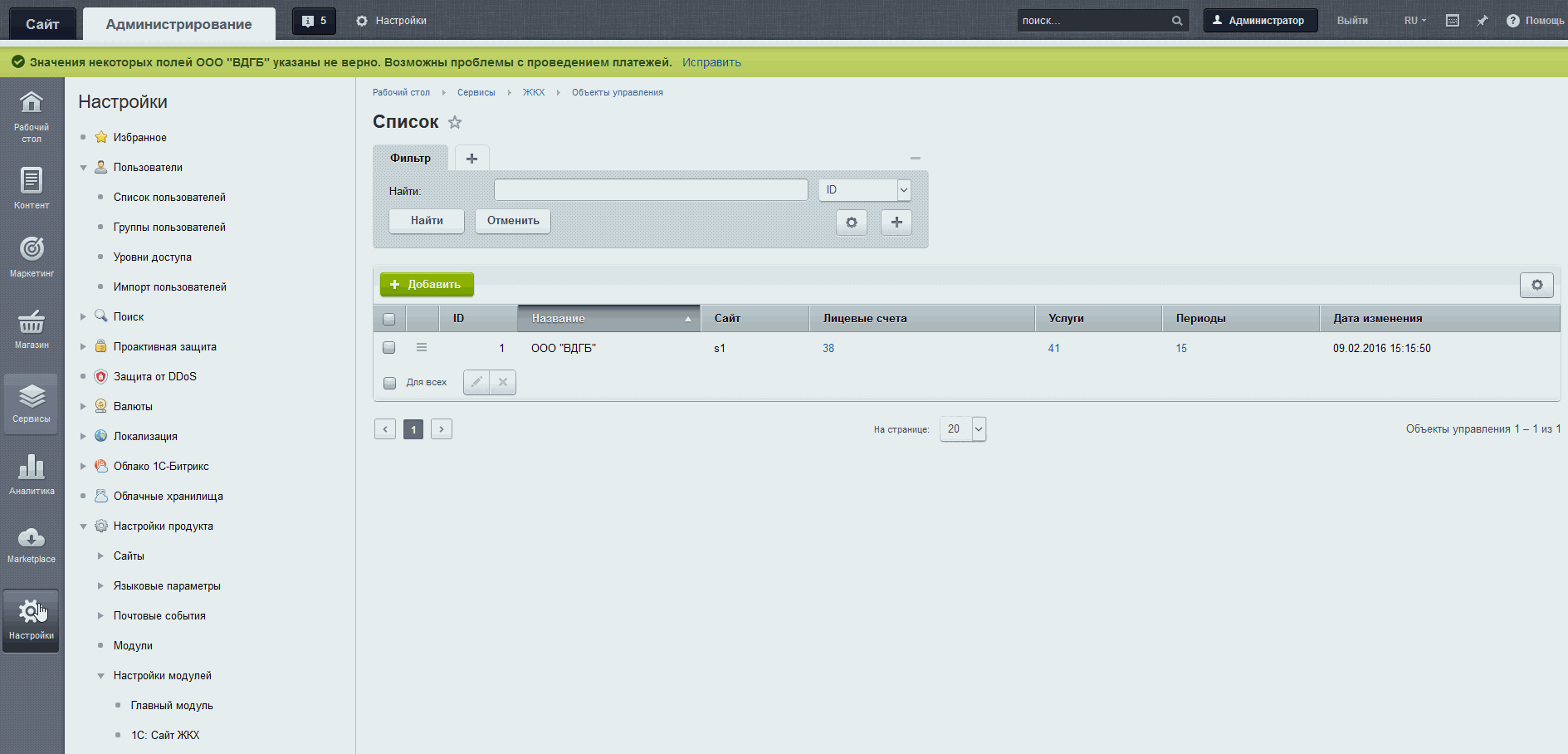1568x754 pixels.
Task: Open Лицевые счета count 38 link
Action: pyautogui.click(x=828, y=349)
